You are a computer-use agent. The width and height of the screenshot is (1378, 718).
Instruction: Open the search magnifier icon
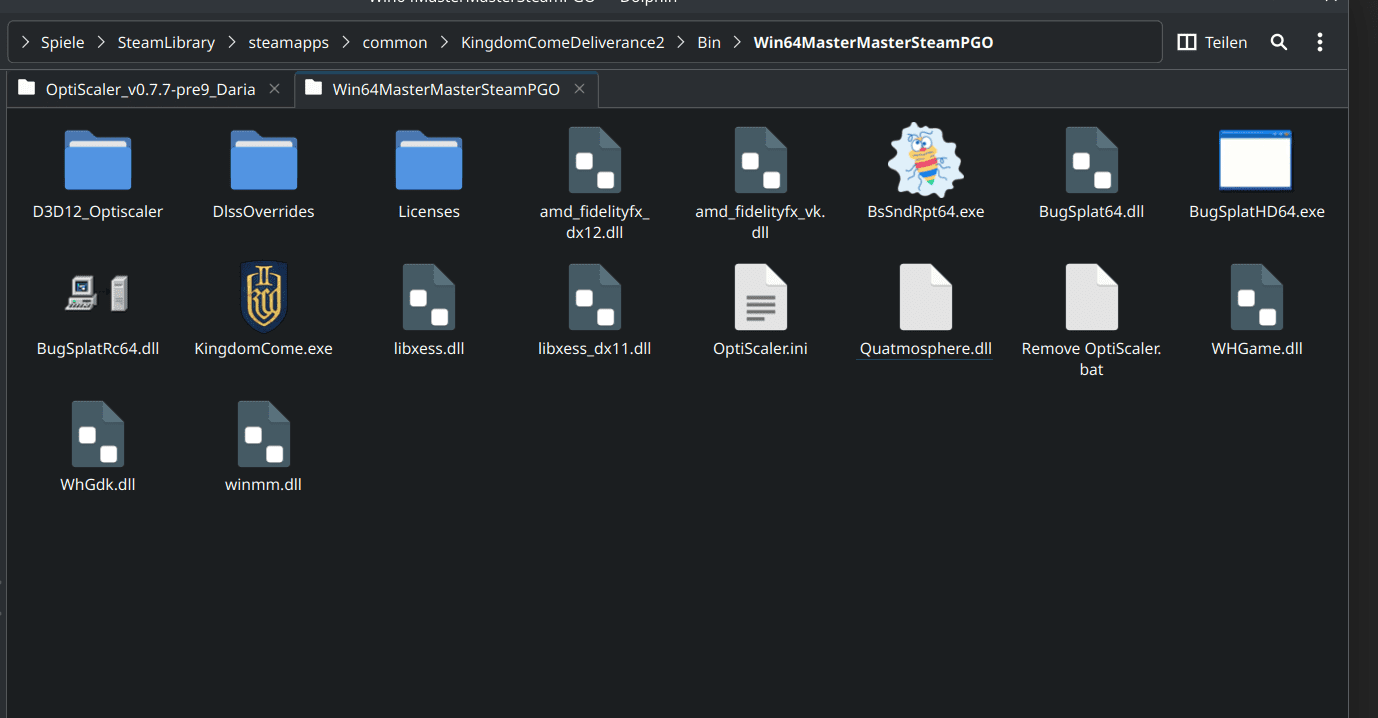click(x=1279, y=42)
